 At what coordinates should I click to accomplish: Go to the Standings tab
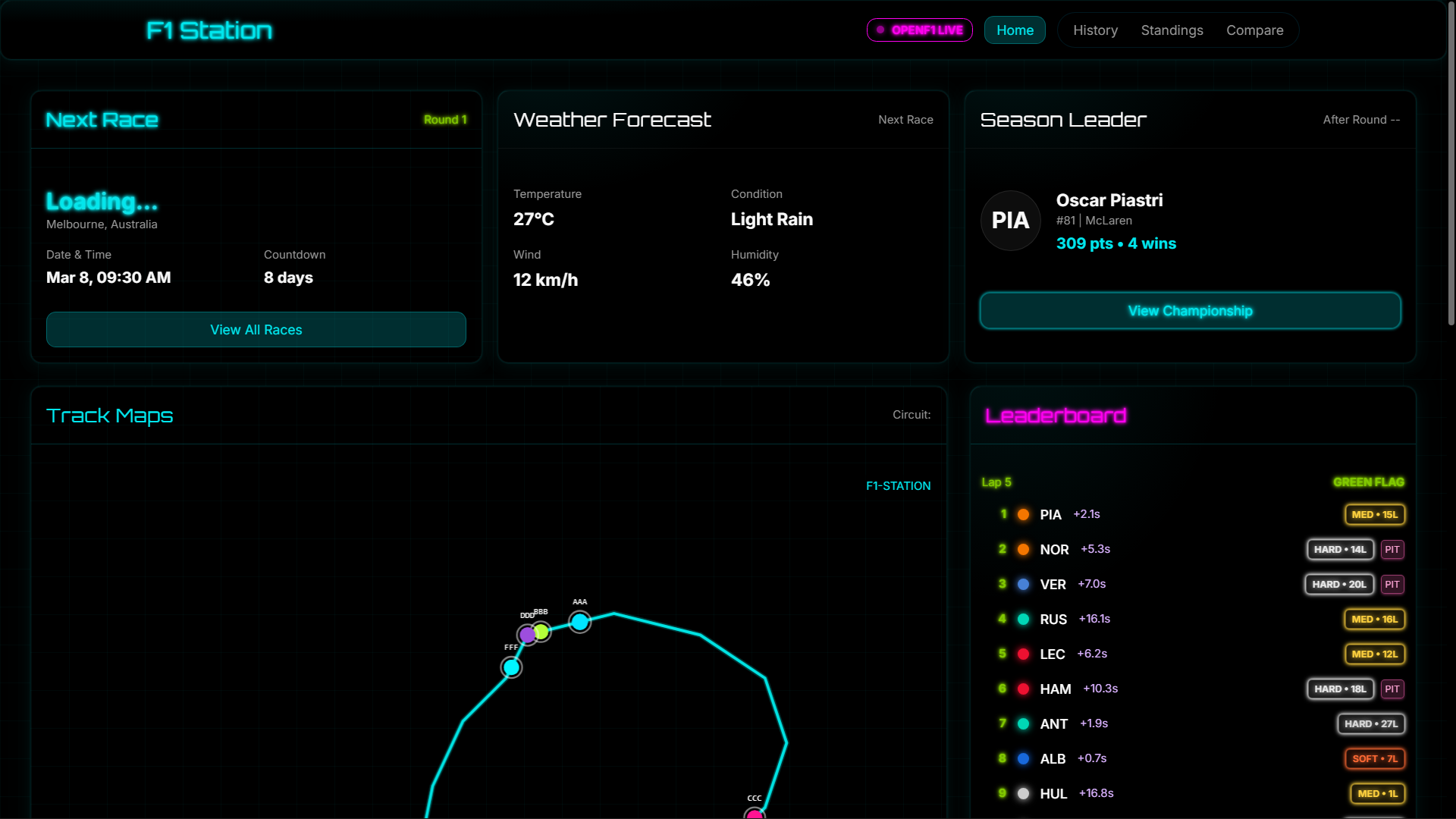[x=1172, y=30]
